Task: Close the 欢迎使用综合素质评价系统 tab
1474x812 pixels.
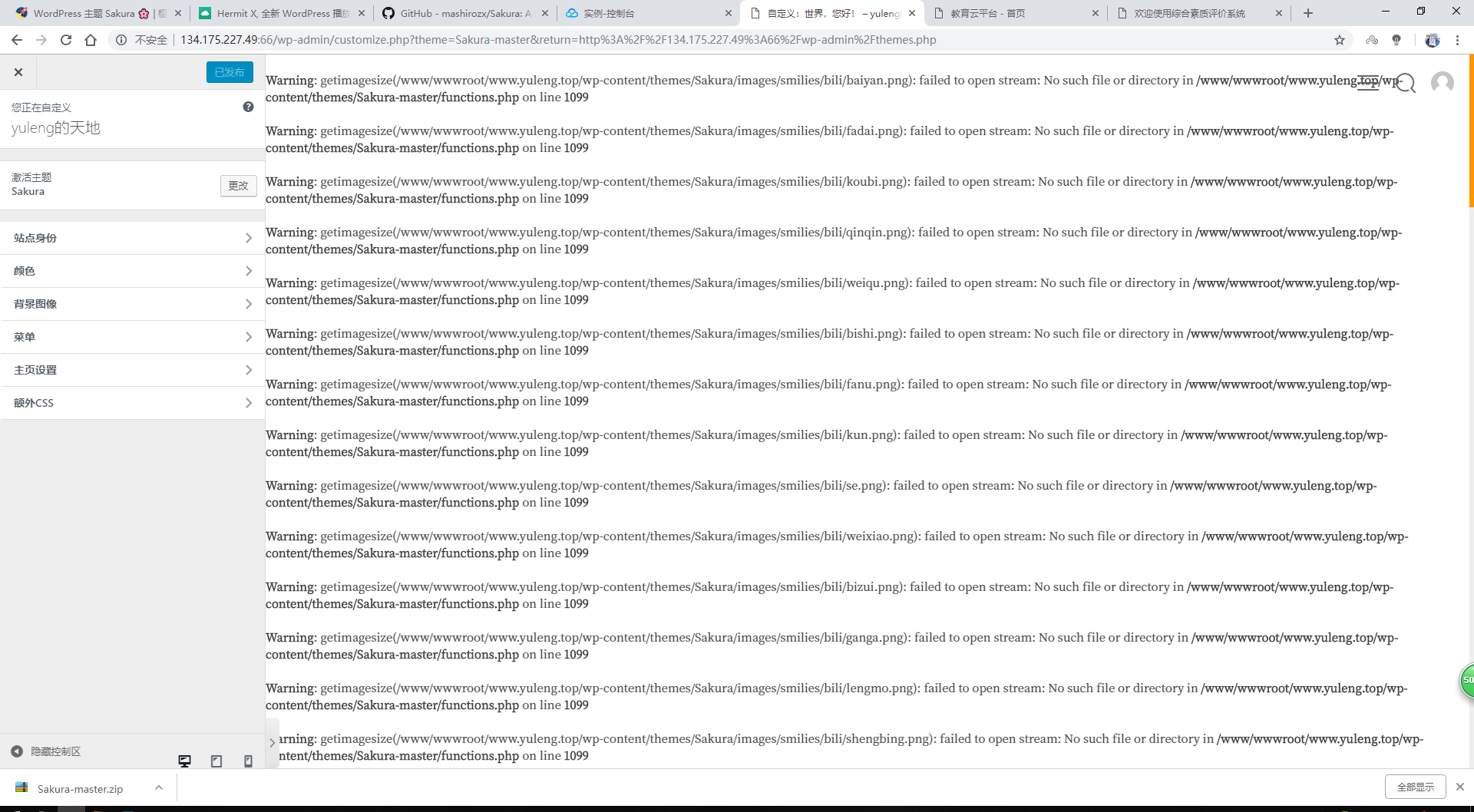Action: [x=1279, y=13]
